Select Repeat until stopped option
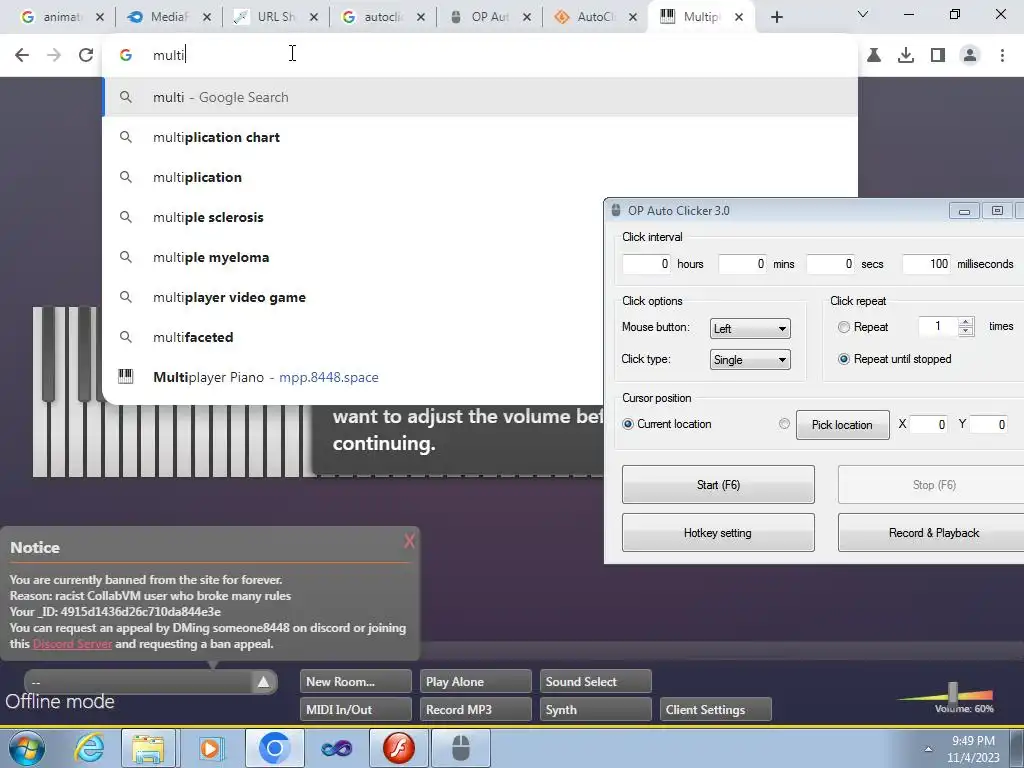The image size is (1024, 768). click(844, 359)
